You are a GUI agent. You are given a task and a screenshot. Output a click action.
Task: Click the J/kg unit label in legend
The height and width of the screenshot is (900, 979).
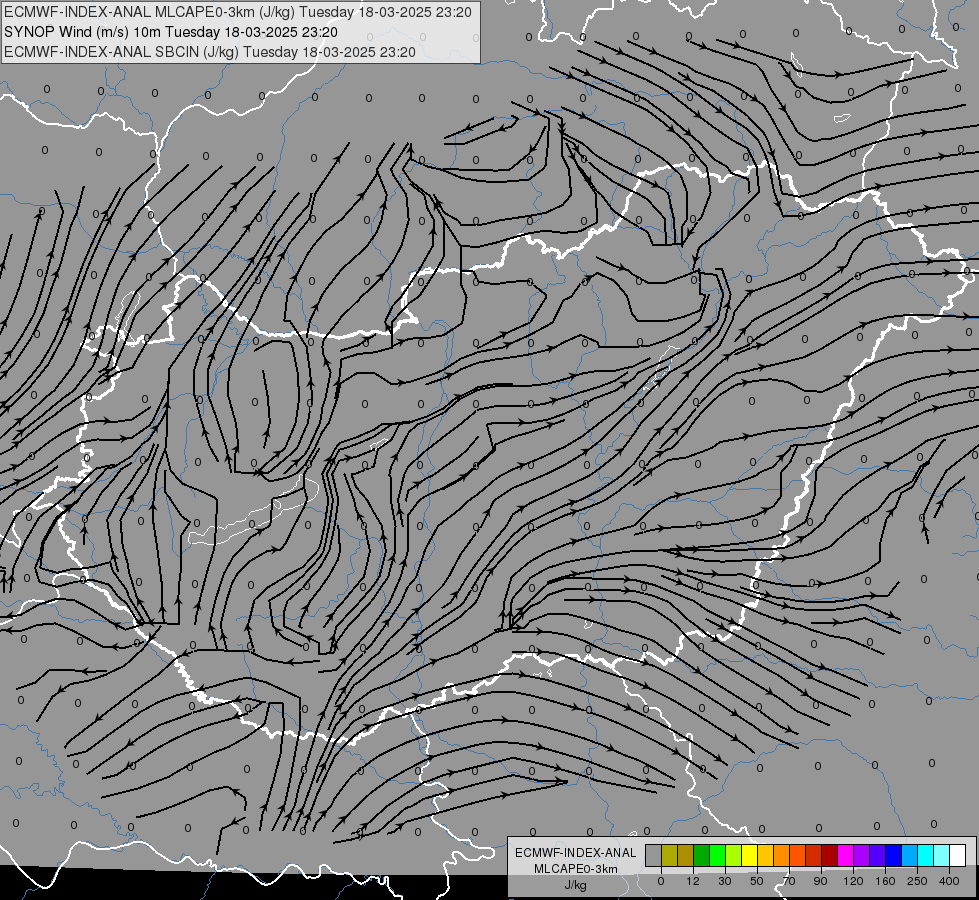click(x=576, y=885)
